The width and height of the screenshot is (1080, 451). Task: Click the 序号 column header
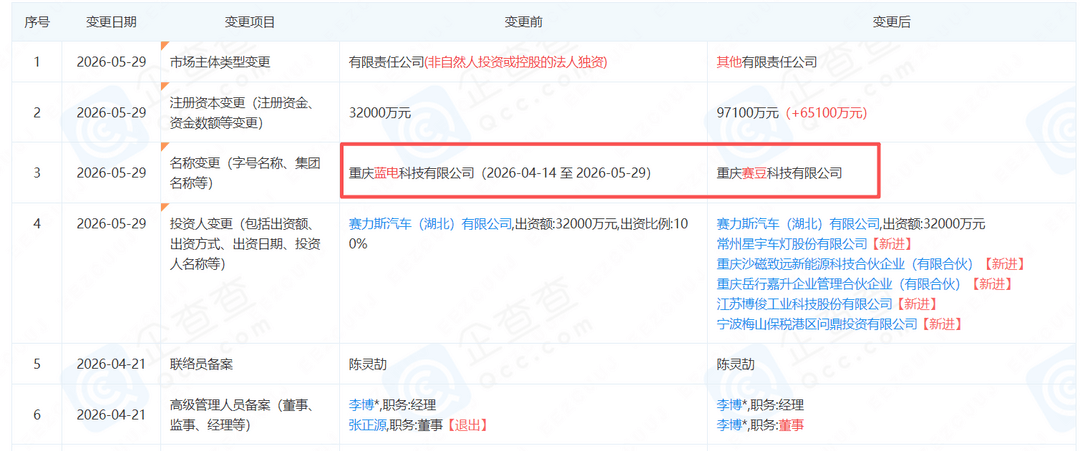37,22
